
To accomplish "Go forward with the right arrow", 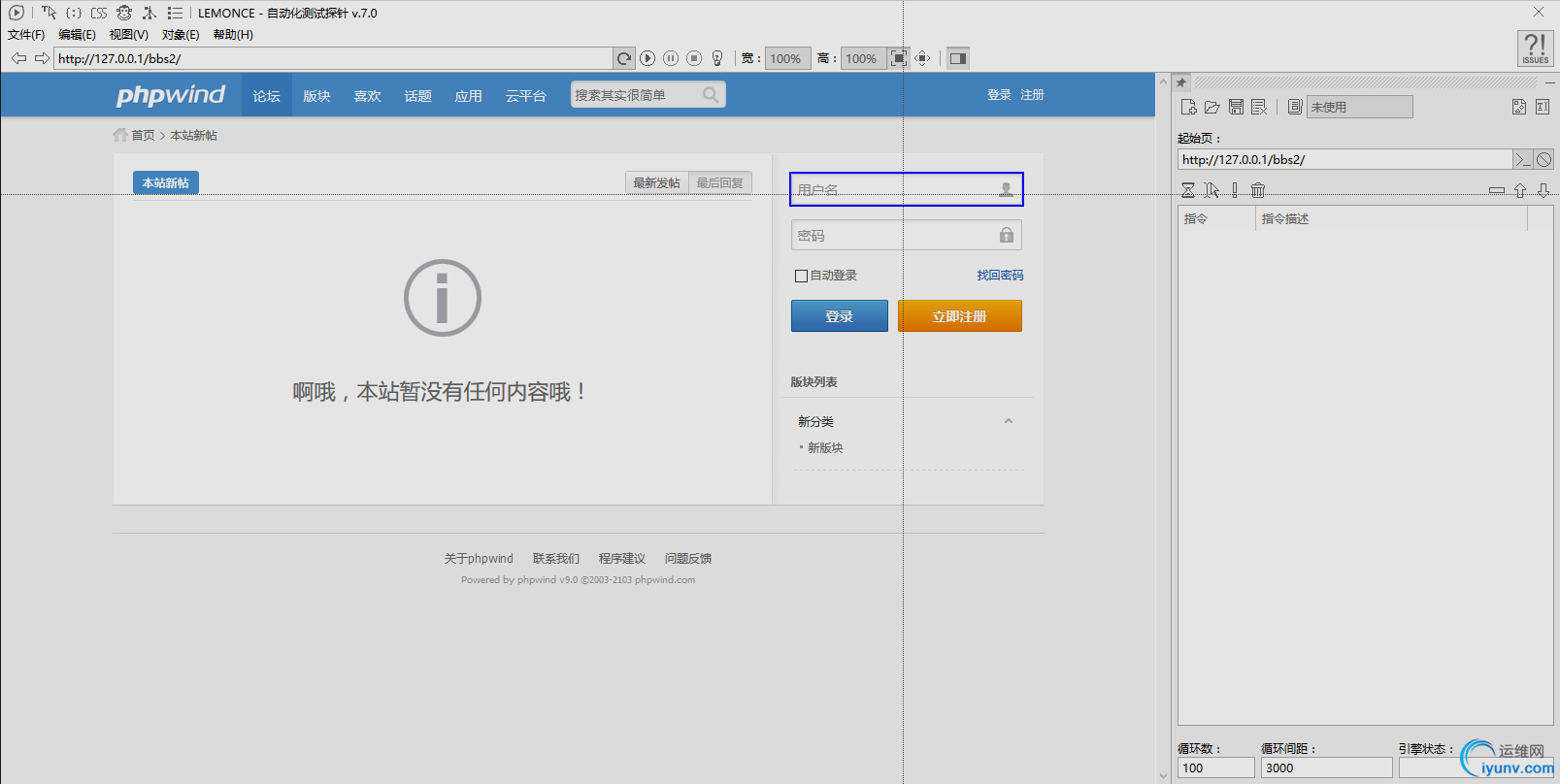I will pyautogui.click(x=42, y=58).
